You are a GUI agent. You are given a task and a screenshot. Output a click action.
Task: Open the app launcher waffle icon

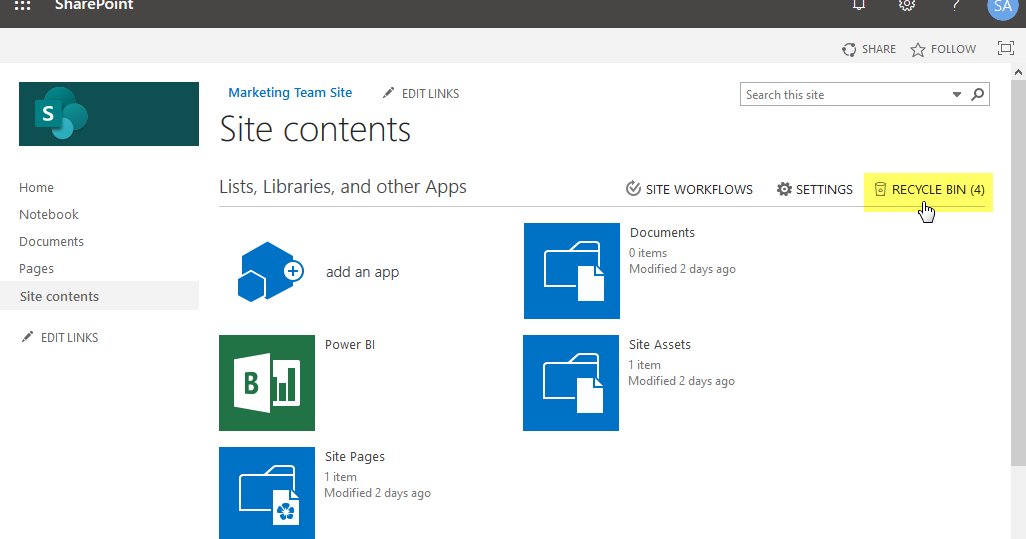(x=22, y=5)
